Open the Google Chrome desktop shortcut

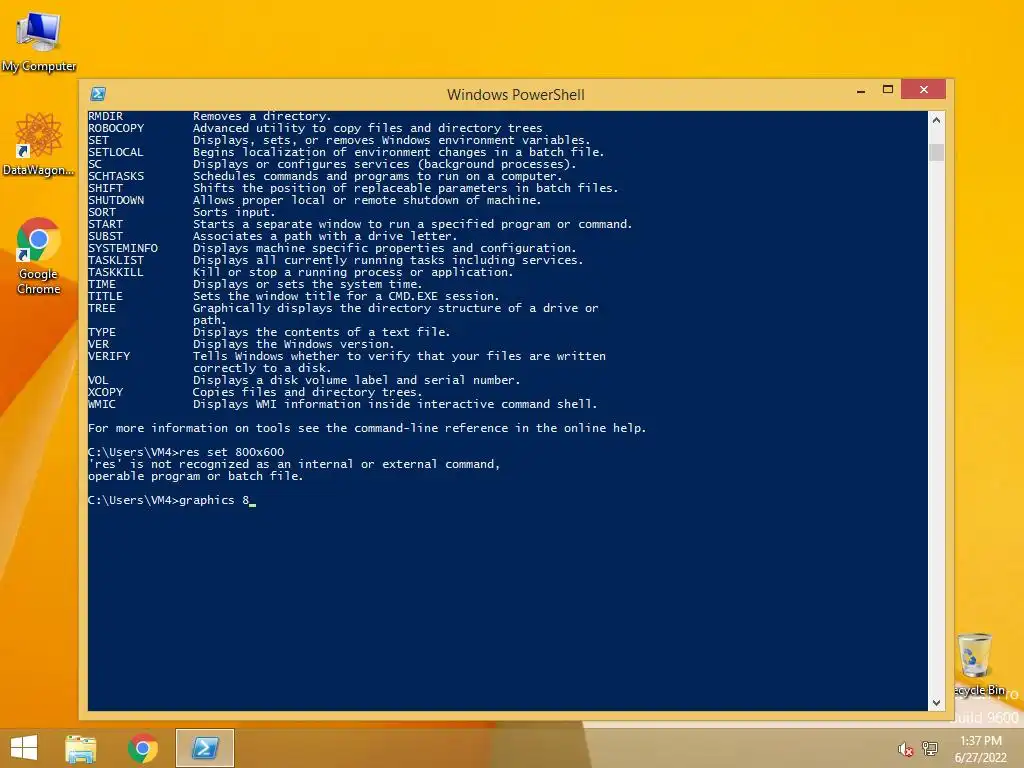[39, 255]
